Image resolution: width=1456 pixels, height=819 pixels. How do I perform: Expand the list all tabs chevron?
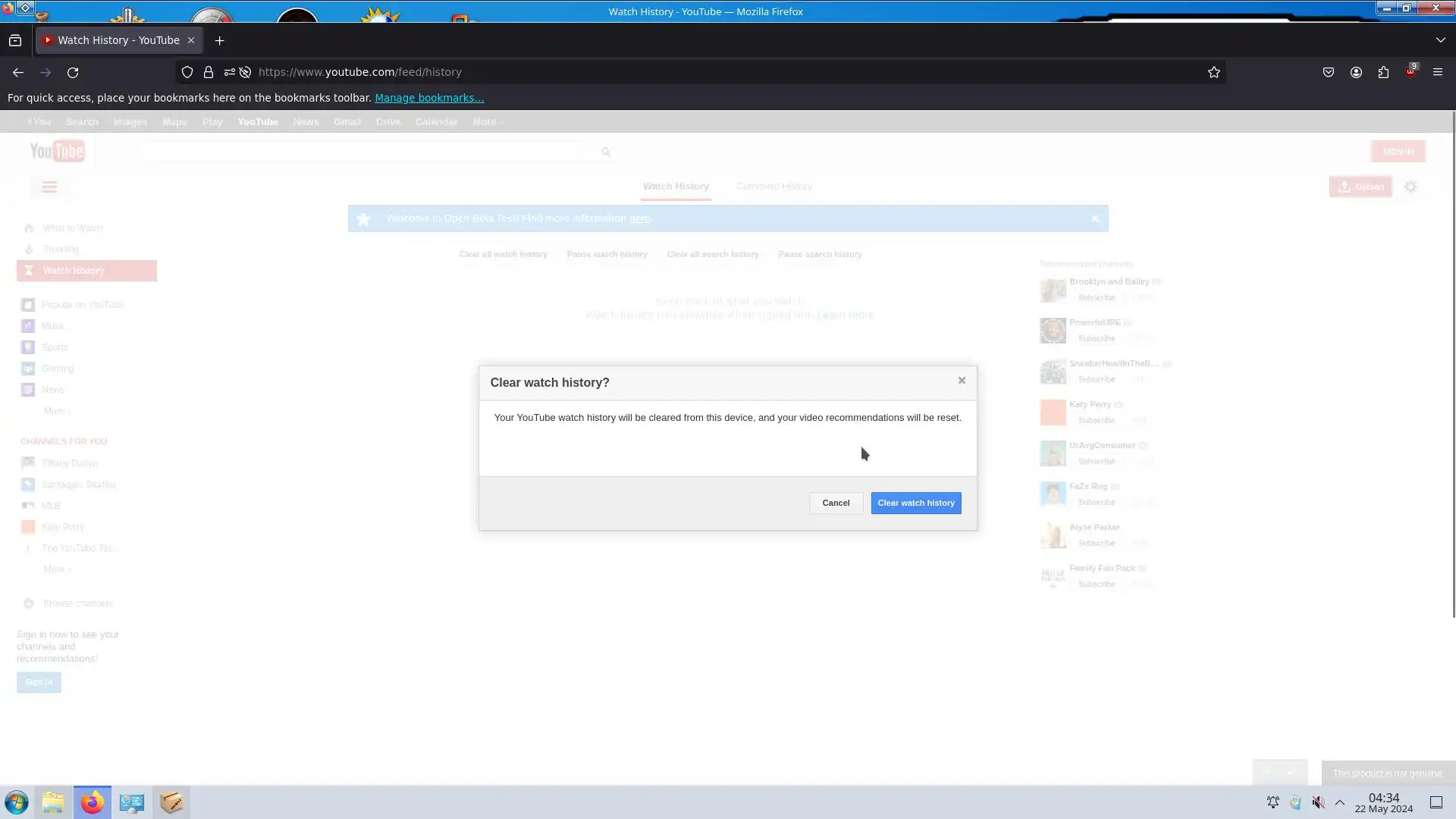click(x=1440, y=40)
